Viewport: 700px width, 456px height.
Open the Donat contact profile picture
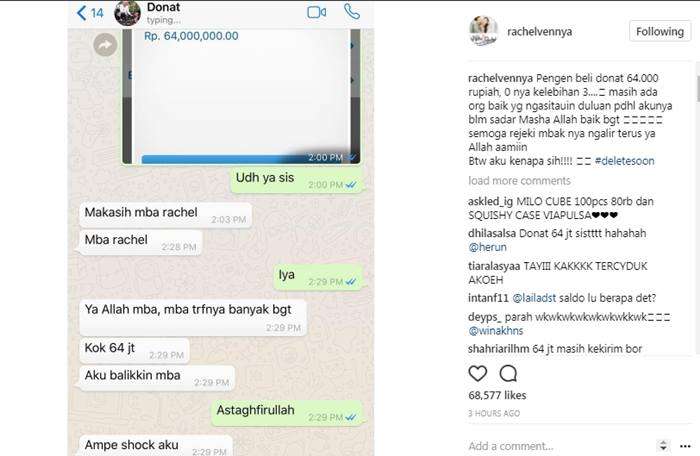tap(127, 13)
